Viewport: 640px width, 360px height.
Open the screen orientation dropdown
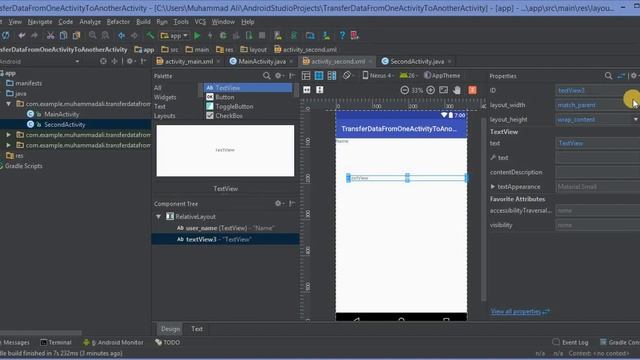point(347,76)
